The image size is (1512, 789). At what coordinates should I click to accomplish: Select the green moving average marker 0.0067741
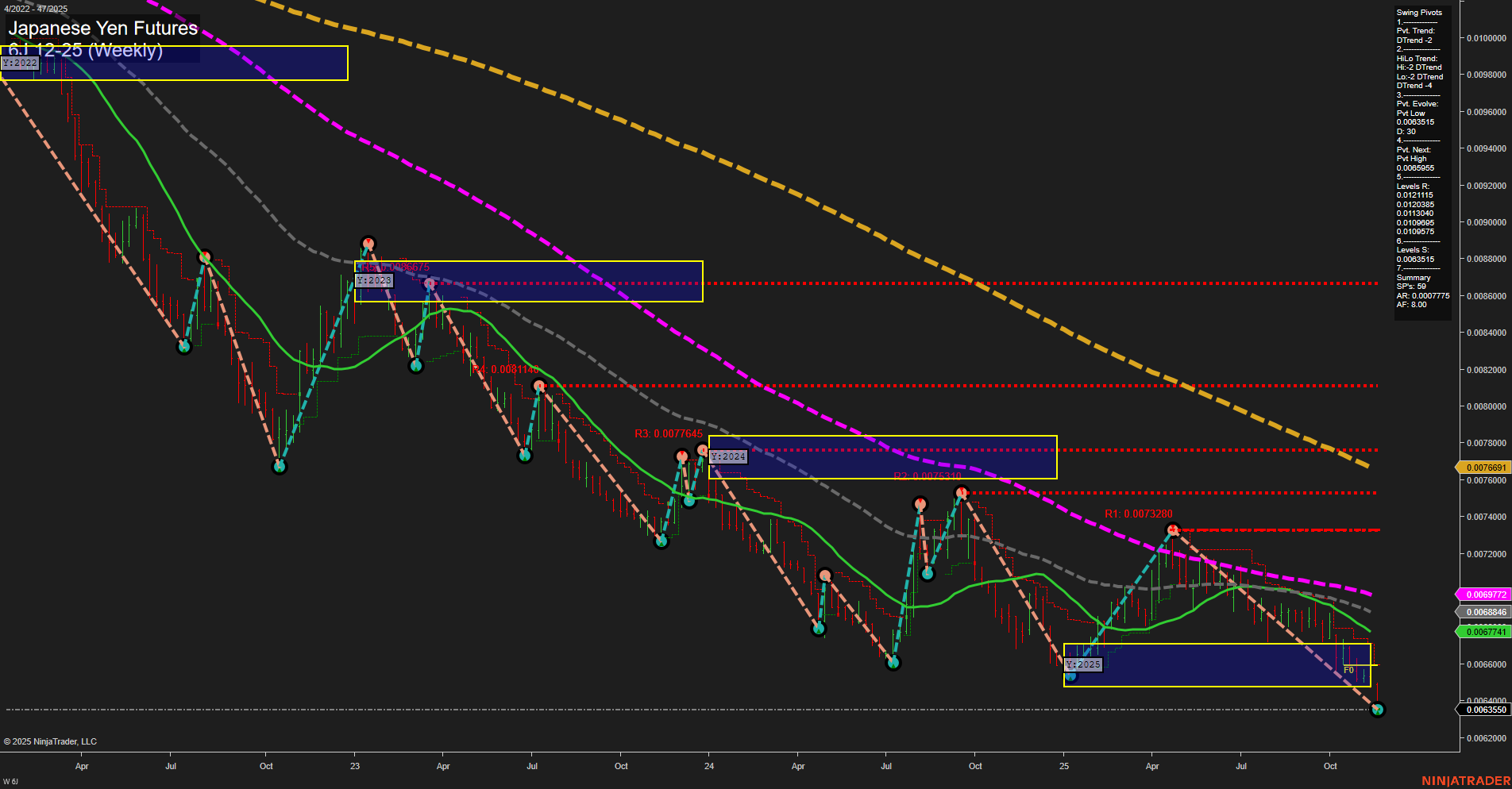[1484, 631]
